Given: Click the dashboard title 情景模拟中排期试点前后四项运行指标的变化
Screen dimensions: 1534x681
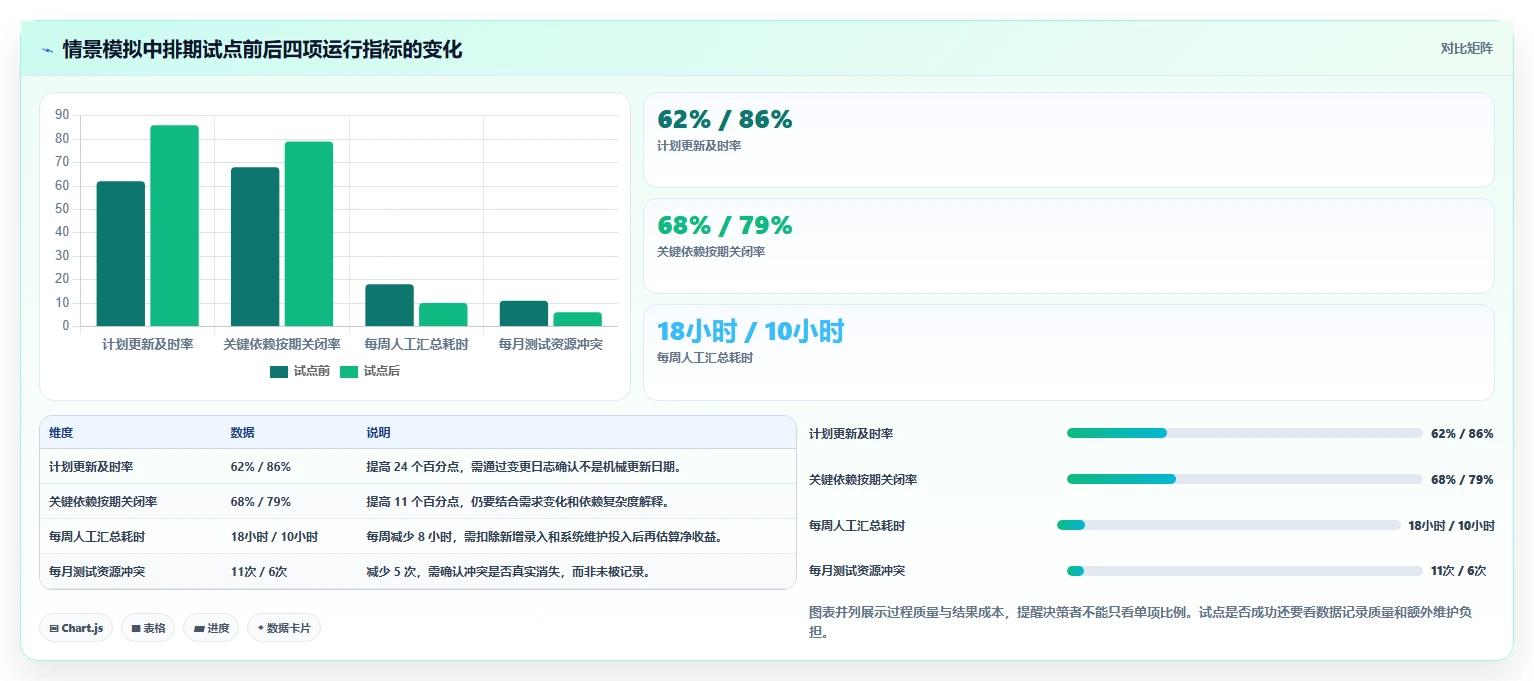Looking at the screenshot, I should (262, 49).
